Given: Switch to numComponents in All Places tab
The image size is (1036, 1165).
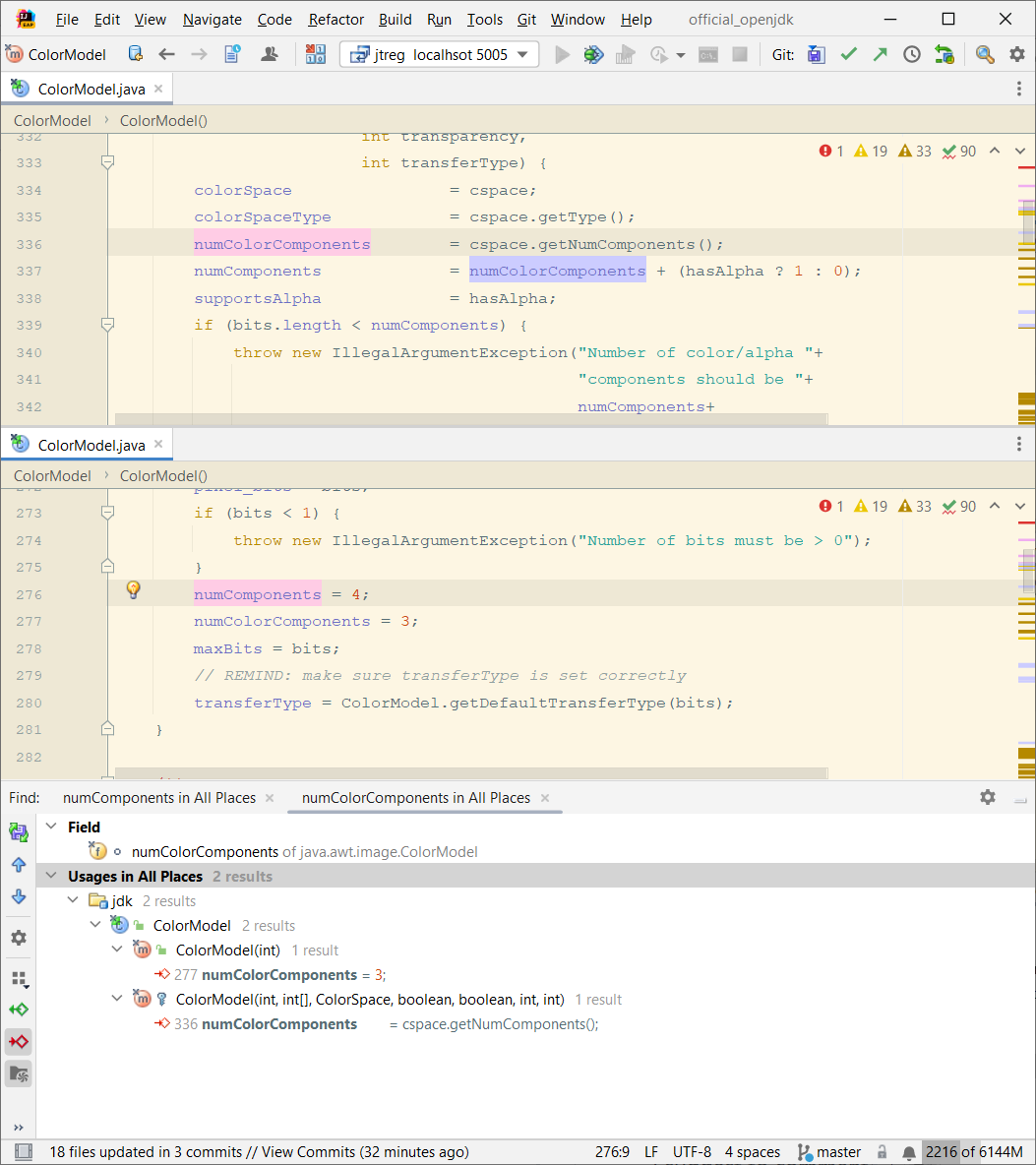Looking at the screenshot, I should [159, 797].
